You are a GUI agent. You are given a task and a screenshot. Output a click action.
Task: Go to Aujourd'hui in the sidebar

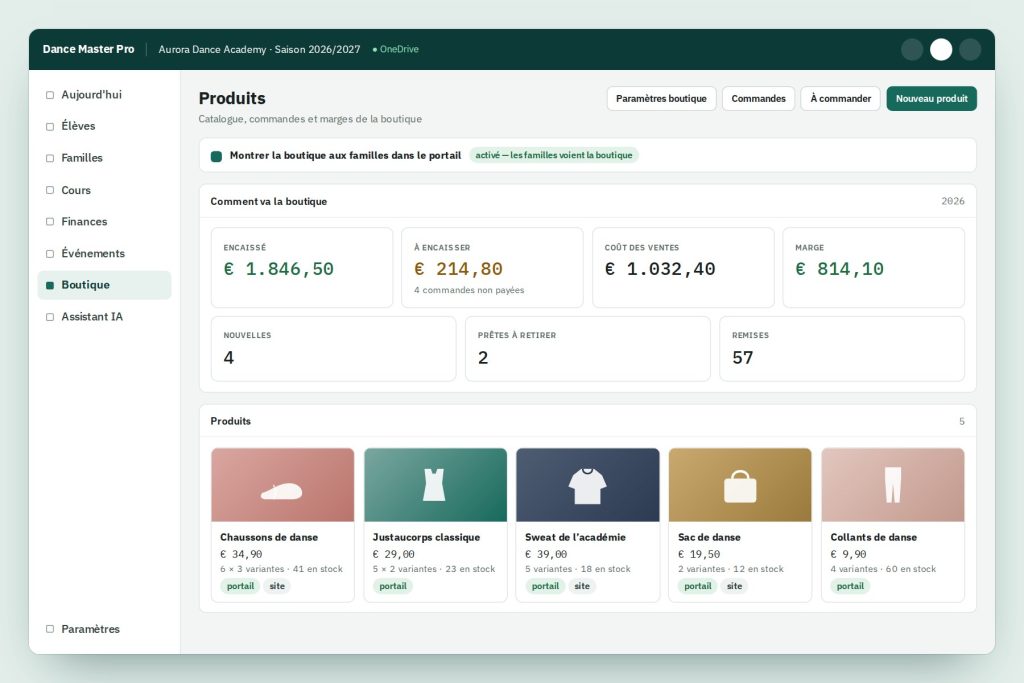click(x=104, y=95)
